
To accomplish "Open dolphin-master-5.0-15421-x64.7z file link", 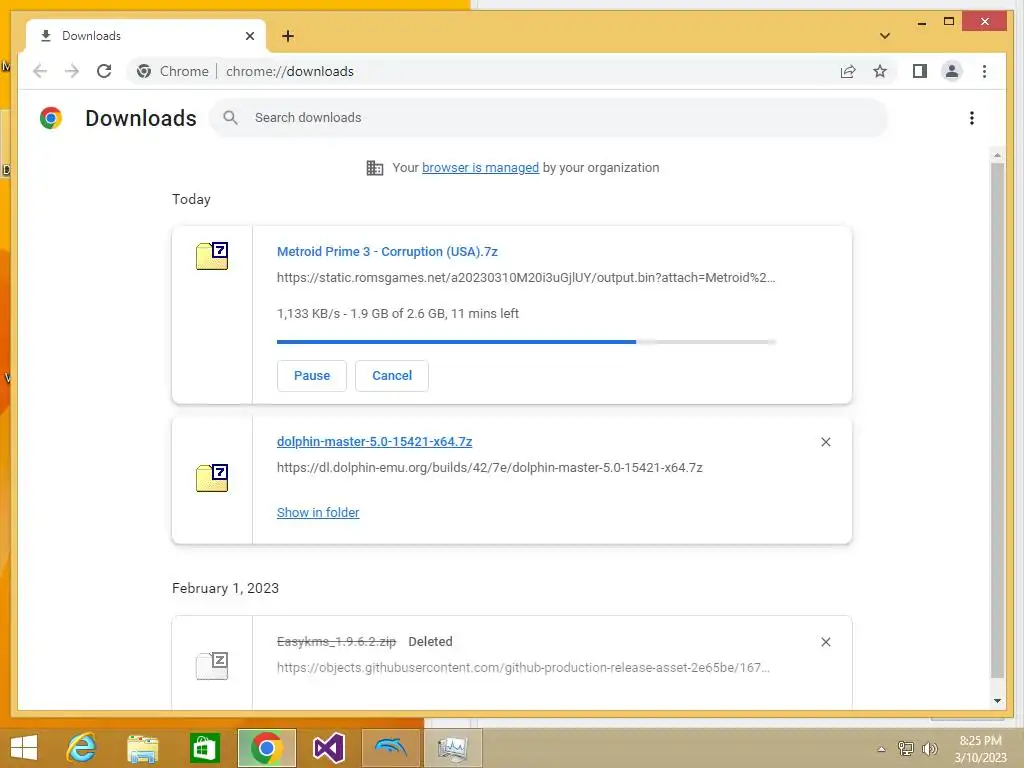I will (374, 441).
